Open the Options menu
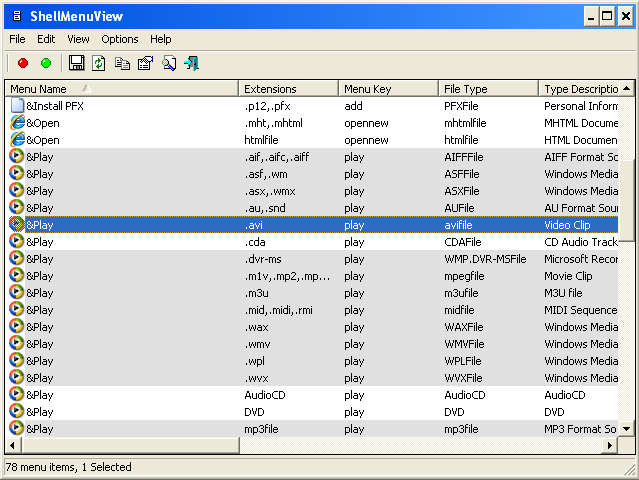Image resolution: width=639 pixels, height=480 pixels. [120, 39]
